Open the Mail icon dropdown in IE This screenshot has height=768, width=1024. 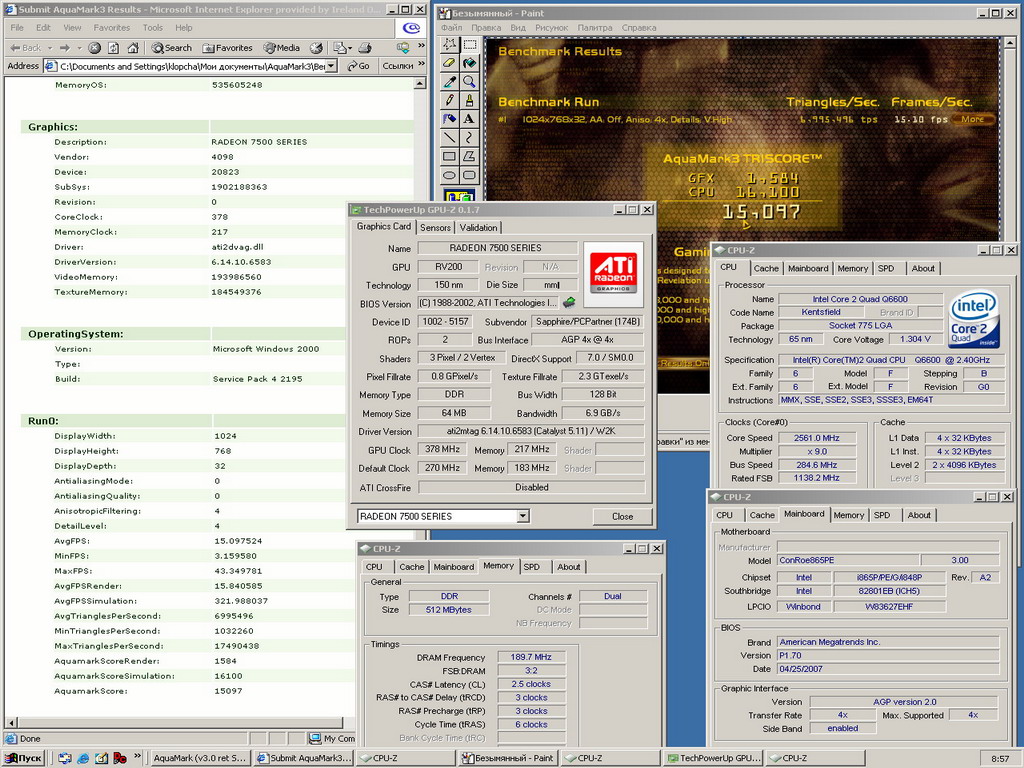(349, 48)
